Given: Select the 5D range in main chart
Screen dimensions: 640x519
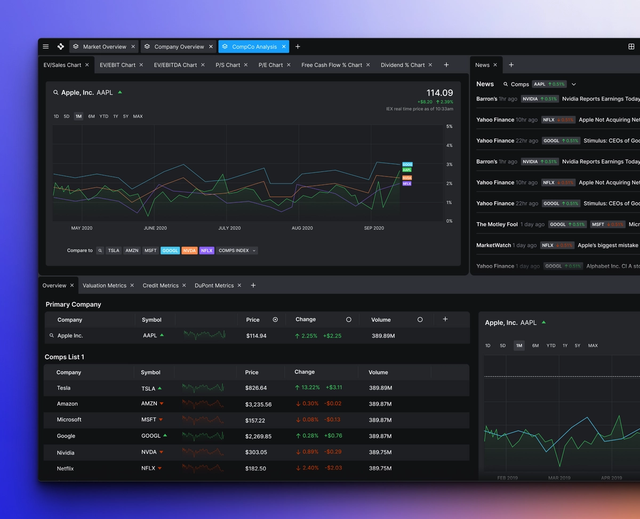Looking at the screenshot, I should (67, 116).
